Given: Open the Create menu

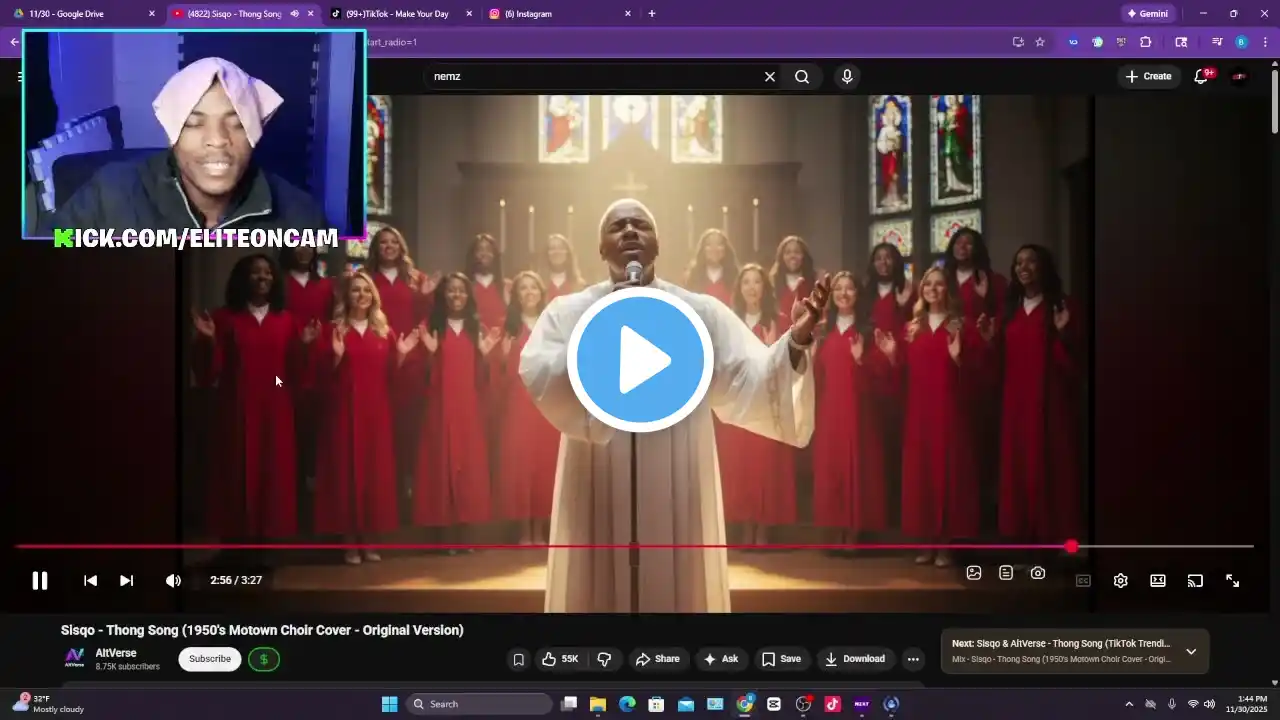Looking at the screenshot, I should (1147, 77).
